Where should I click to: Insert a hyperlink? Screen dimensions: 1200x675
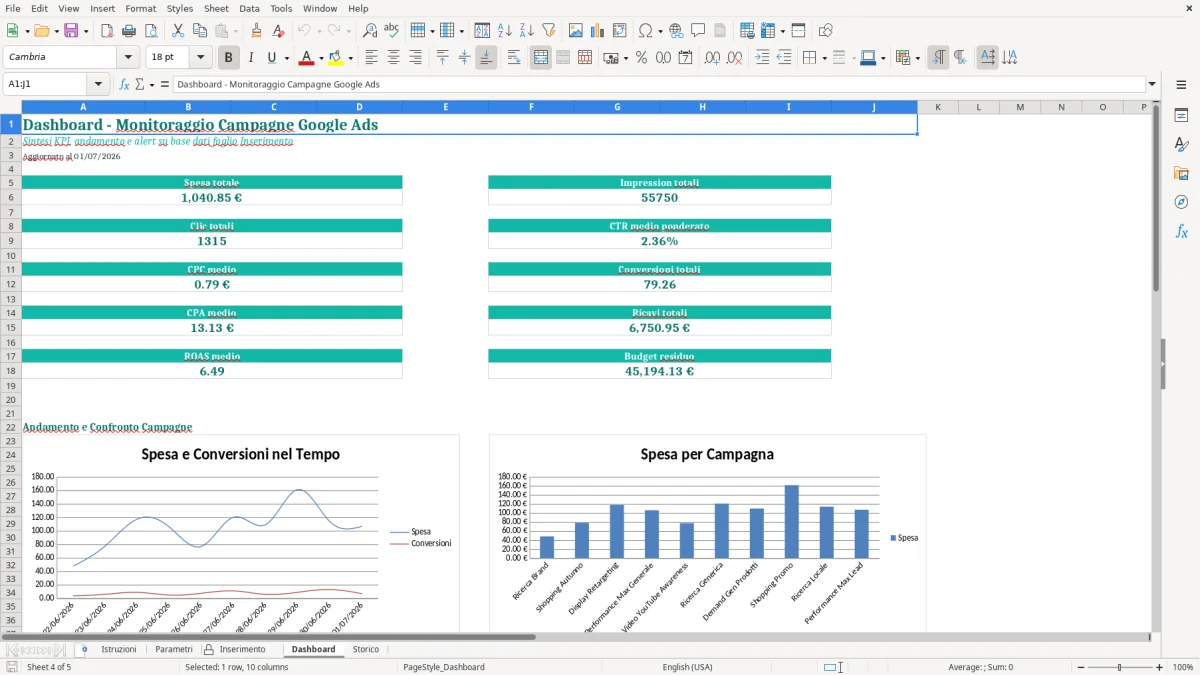pyautogui.click(x=677, y=31)
